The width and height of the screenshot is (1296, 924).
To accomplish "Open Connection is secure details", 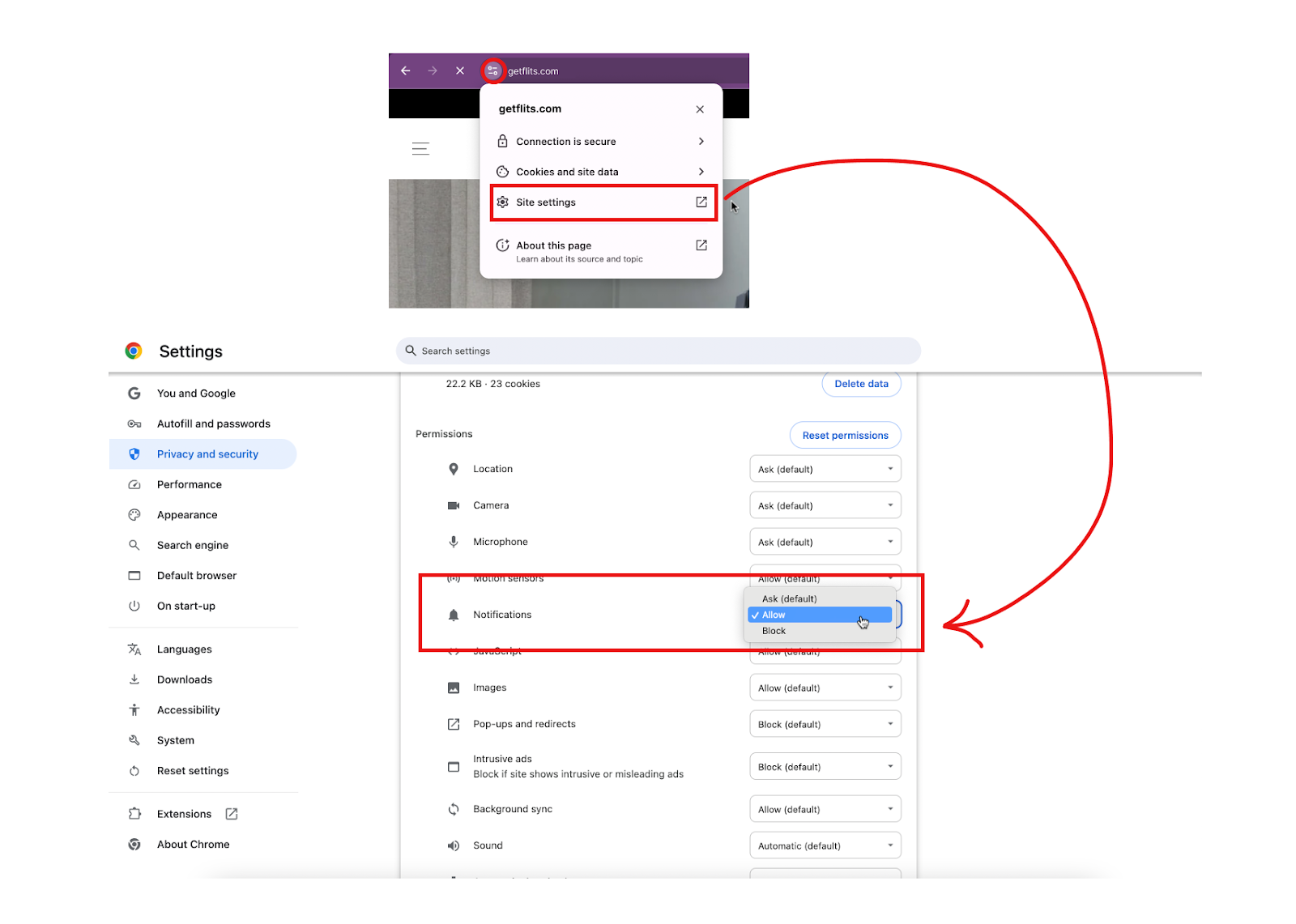I will point(601,141).
